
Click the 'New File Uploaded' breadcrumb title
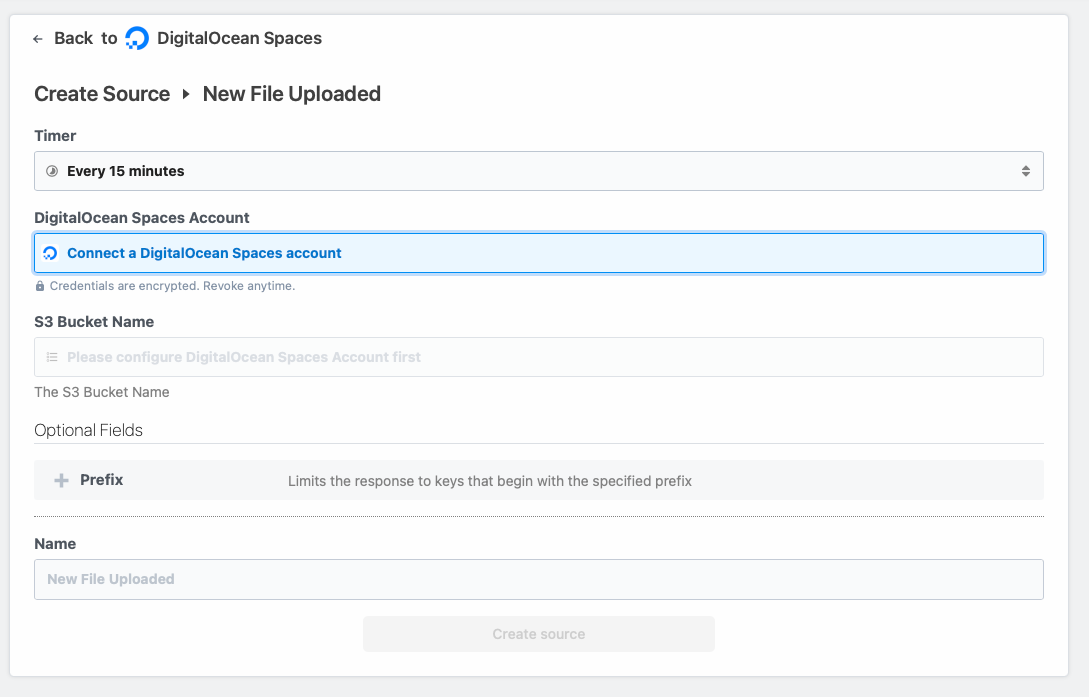click(x=291, y=94)
